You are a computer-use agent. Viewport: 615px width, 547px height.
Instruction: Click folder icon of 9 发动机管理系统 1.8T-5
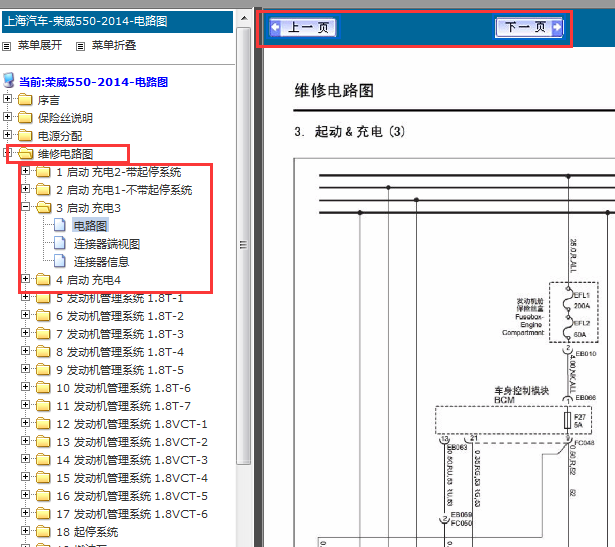43,370
